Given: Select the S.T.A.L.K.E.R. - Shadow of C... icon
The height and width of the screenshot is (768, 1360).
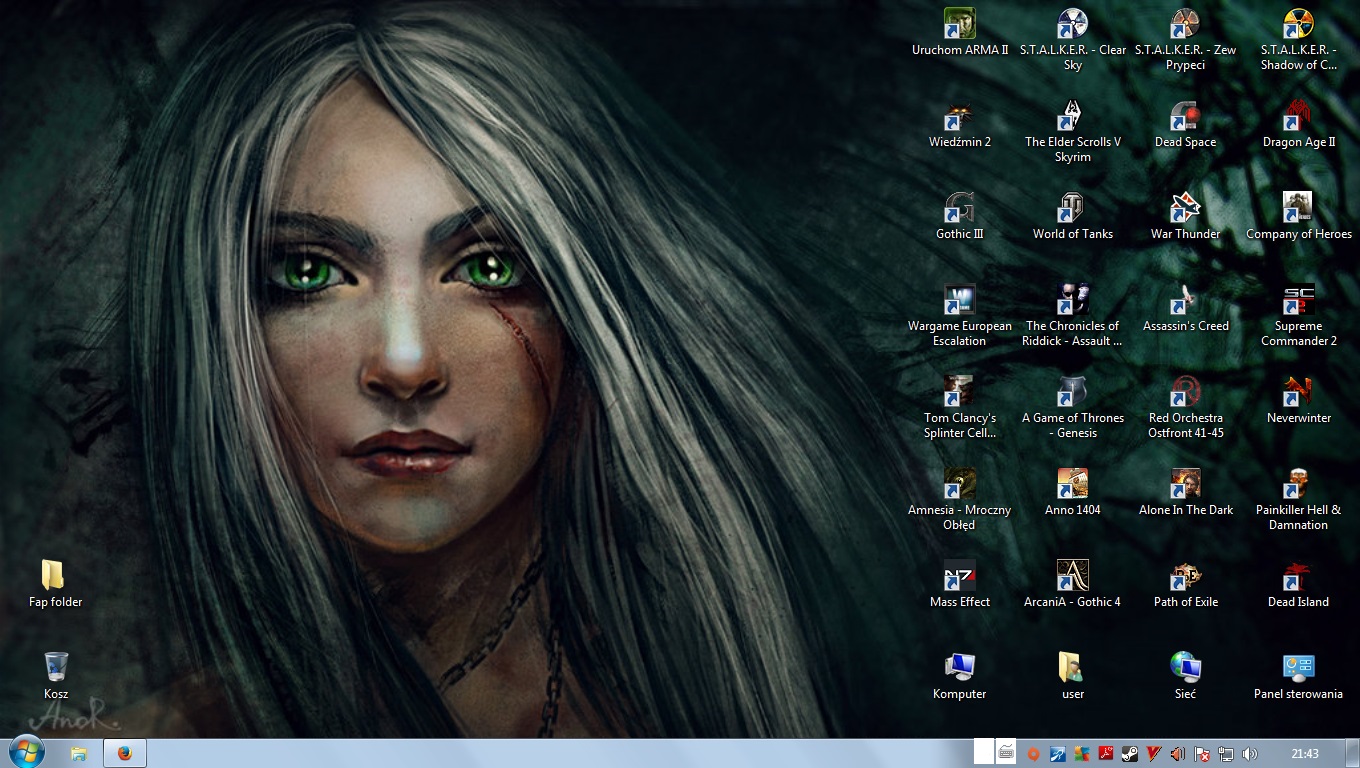Looking at the screenshot, I should click(1298, 40).
